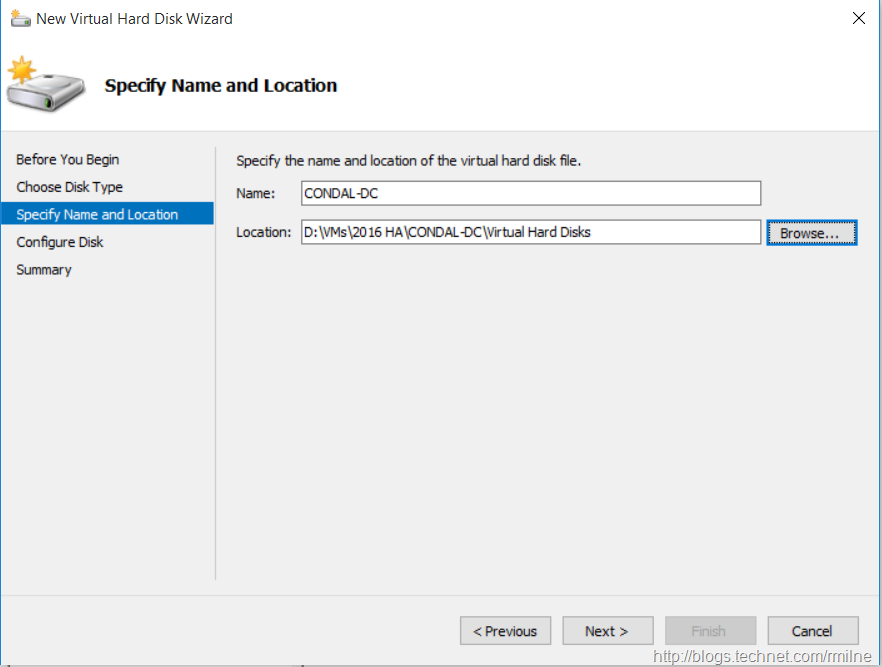Proceed with the Next button
Image resolution: width=882 pixels, height=667 pixels.
point(607,631)
